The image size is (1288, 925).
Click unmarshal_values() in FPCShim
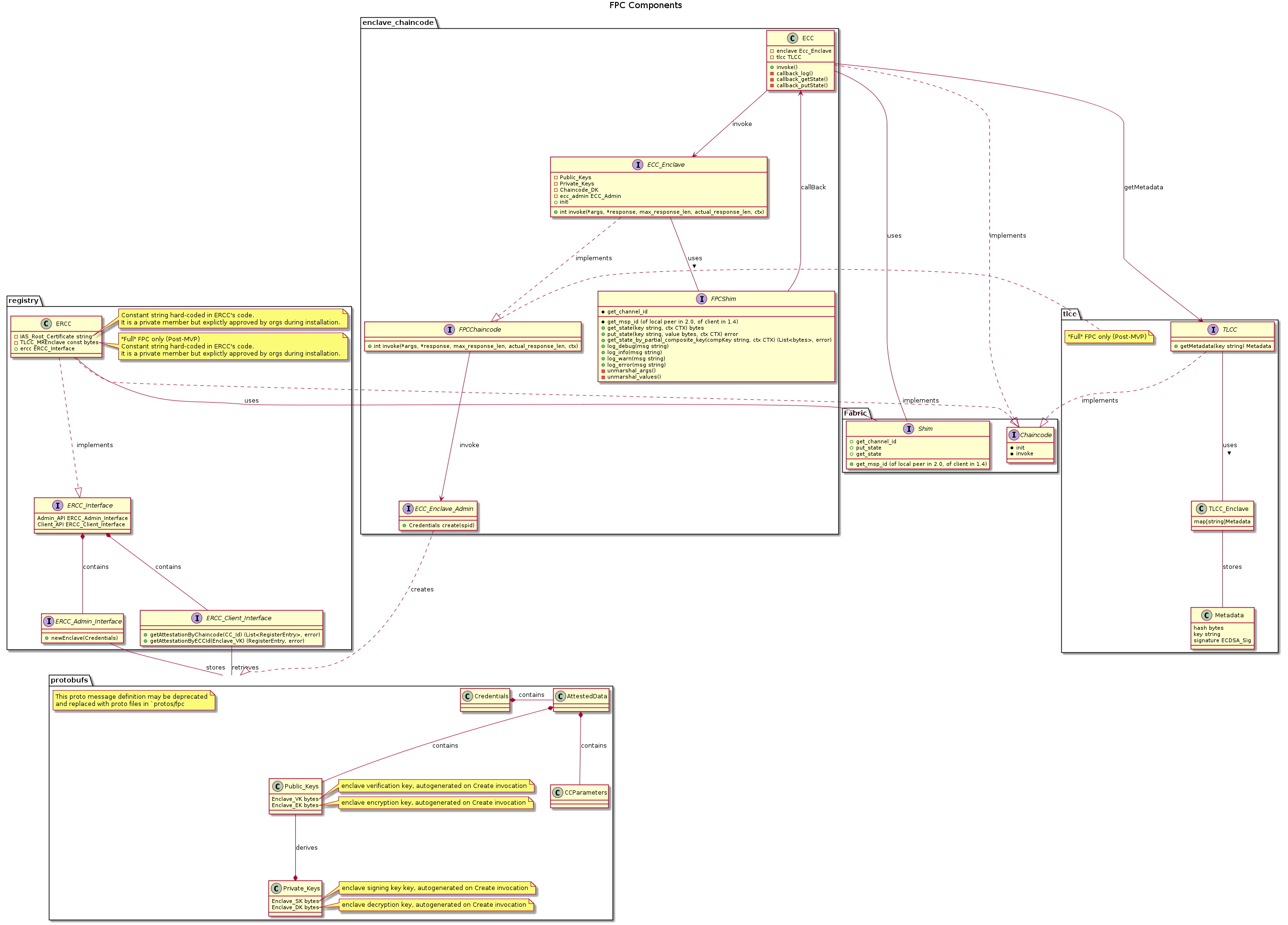pyautogui.click(x=634, y=377)
